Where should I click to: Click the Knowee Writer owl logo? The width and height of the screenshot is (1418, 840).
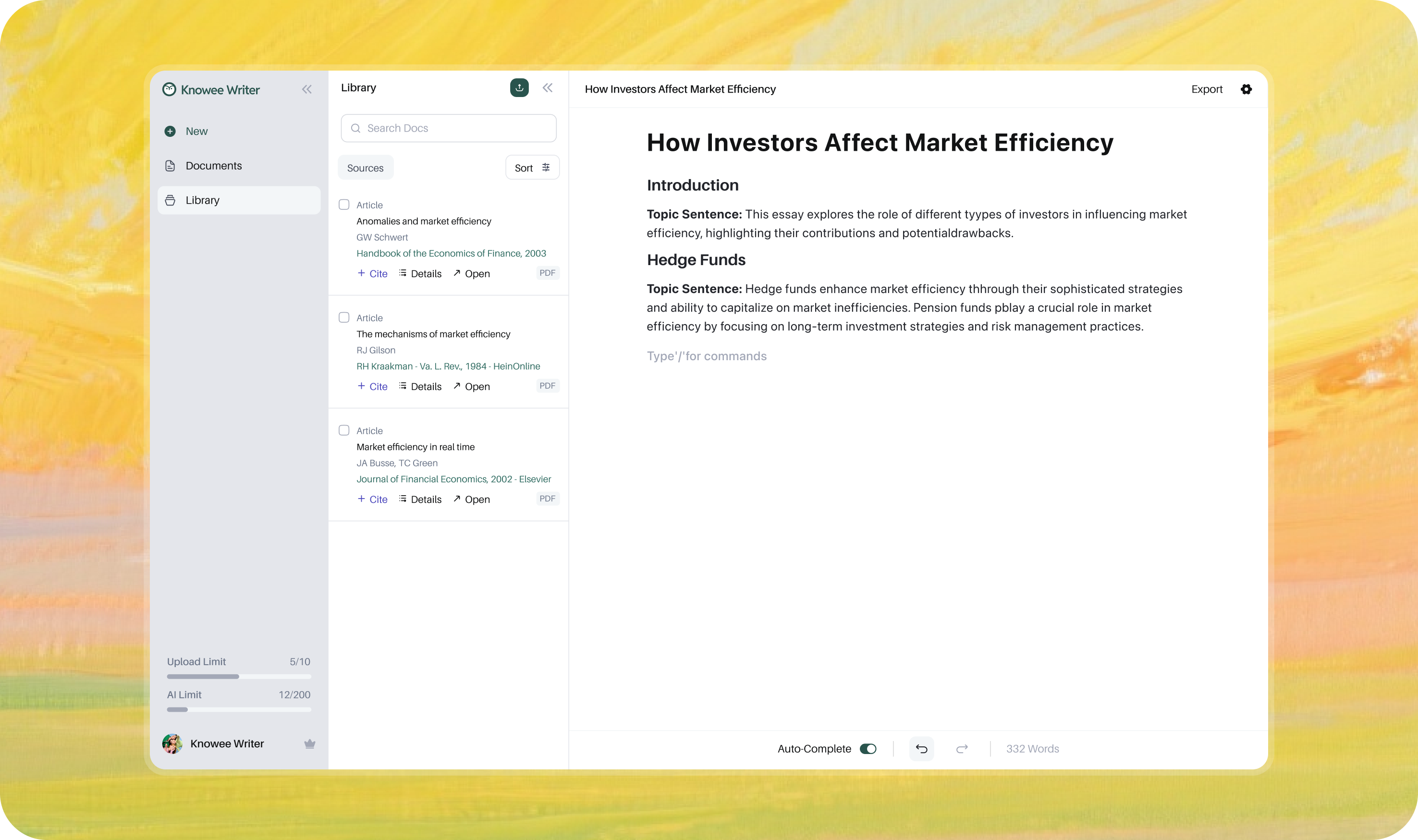tap(169, 89)
